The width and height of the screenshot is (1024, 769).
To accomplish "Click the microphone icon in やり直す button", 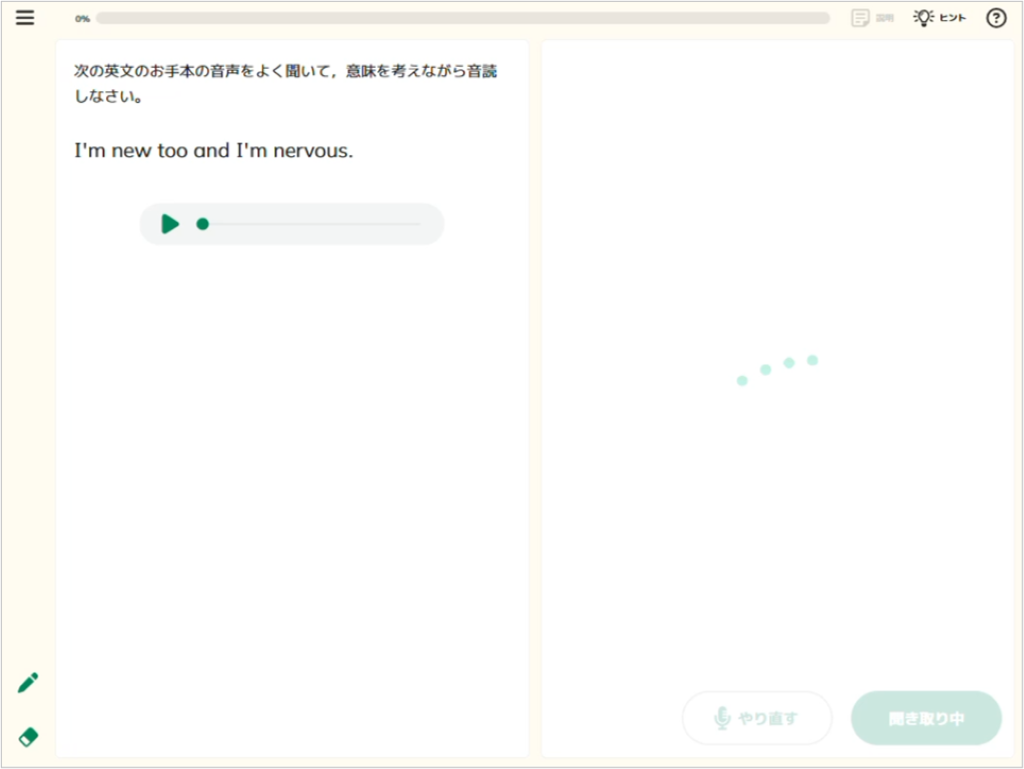I will 722,718.
